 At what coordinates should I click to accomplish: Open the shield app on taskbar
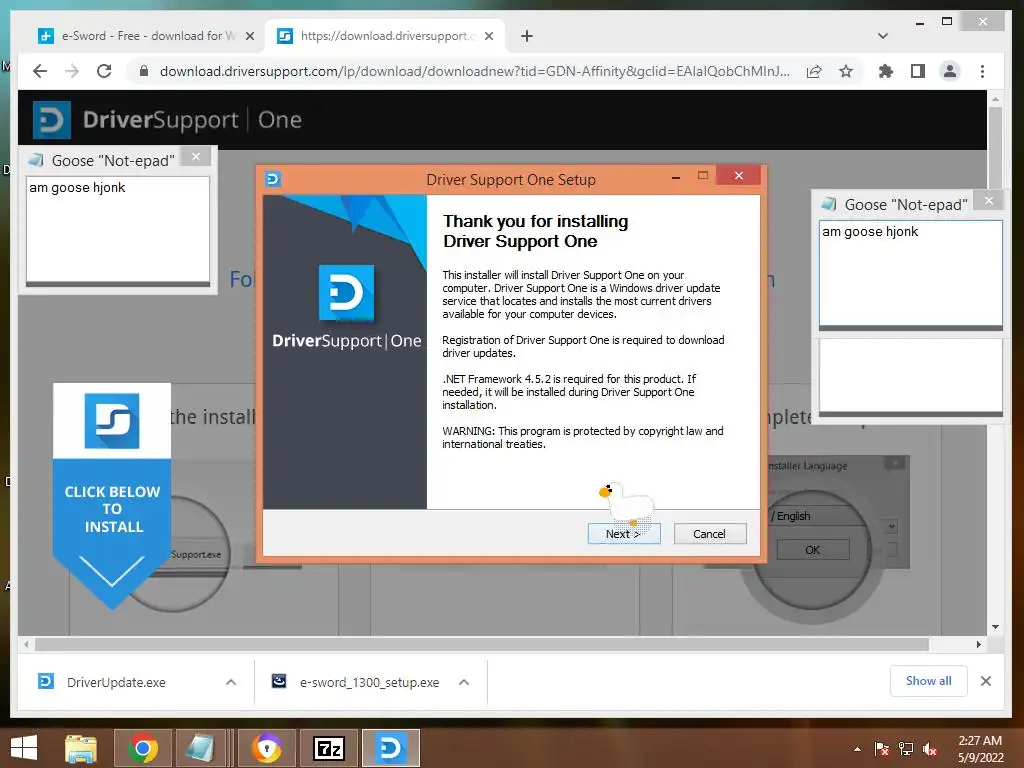266,748
